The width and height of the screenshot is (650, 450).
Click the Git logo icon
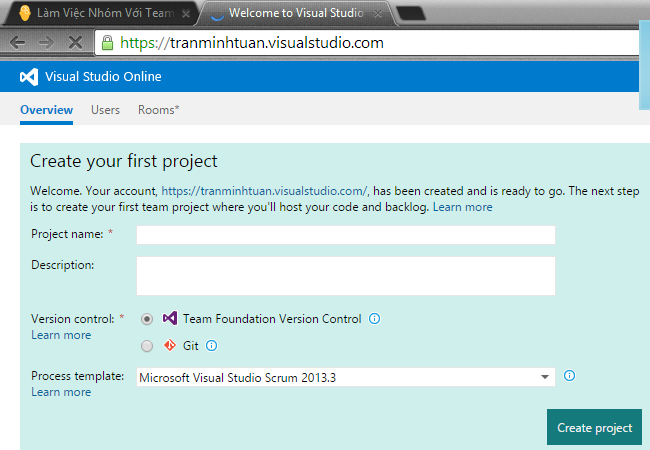pos(170,345)
